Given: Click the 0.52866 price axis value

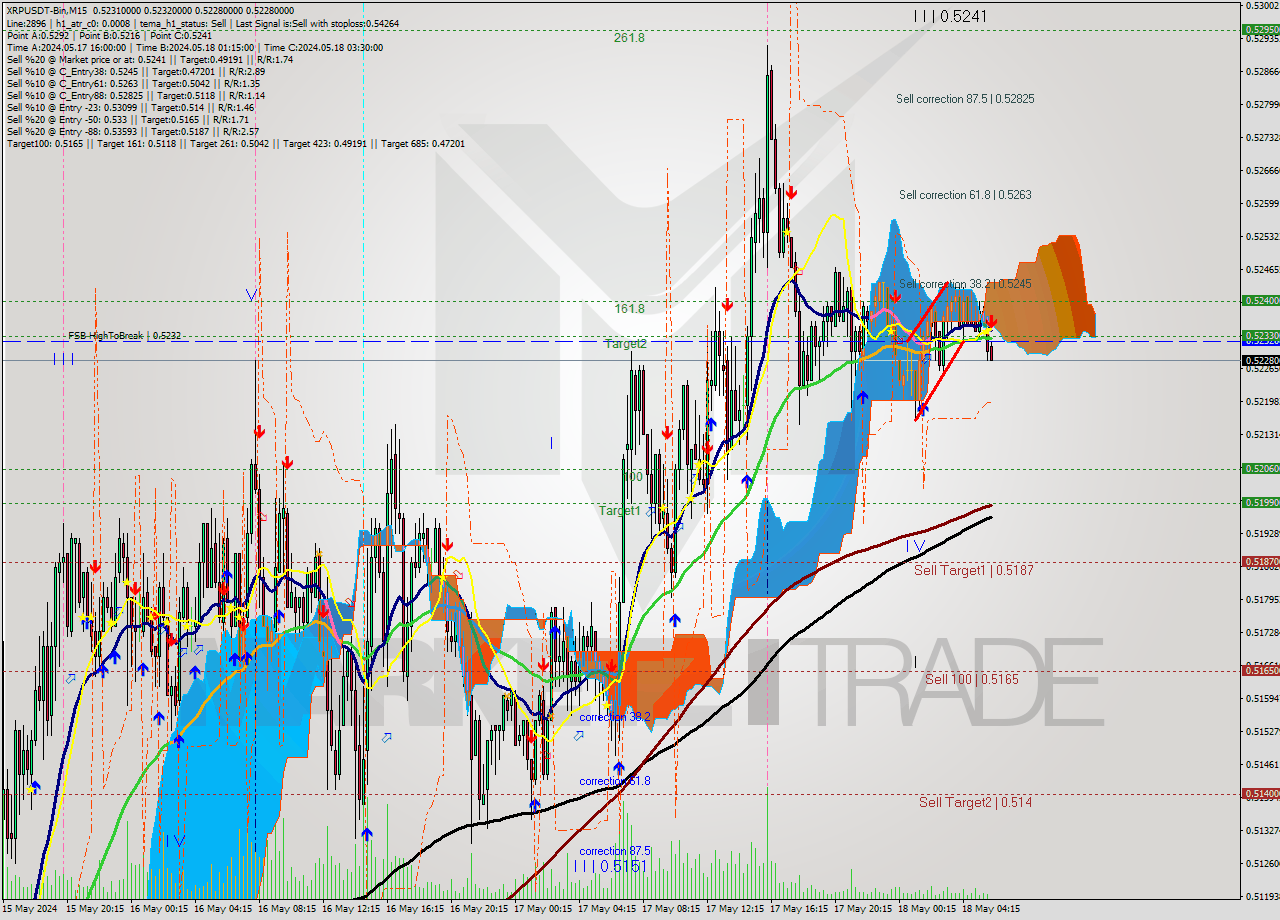Looking at the screenshot, I should tap(1262, 72).
